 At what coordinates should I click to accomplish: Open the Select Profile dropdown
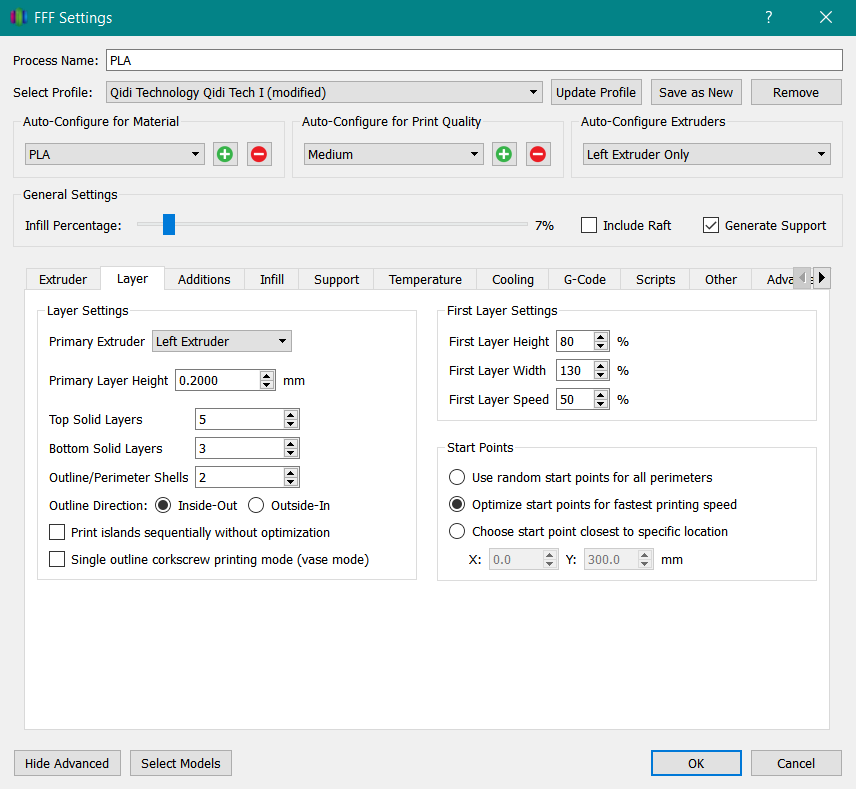tap(324, 93)
